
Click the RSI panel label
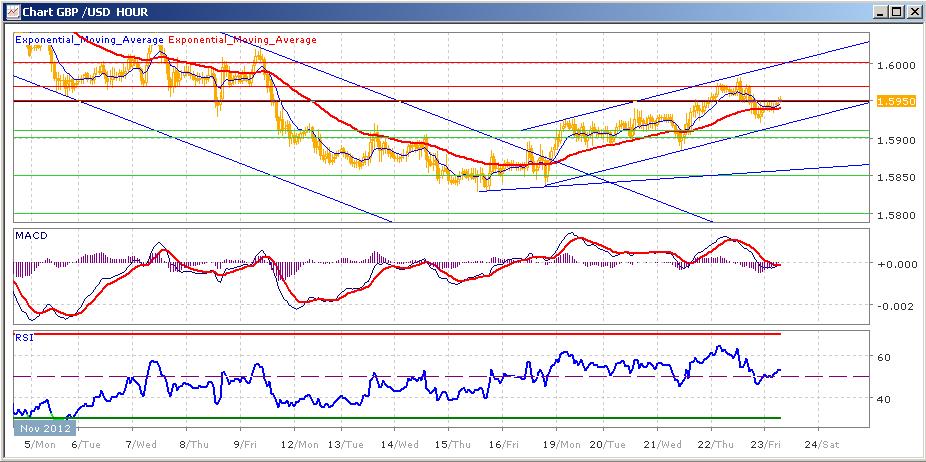pyautogui.click(x=24, y=336)
